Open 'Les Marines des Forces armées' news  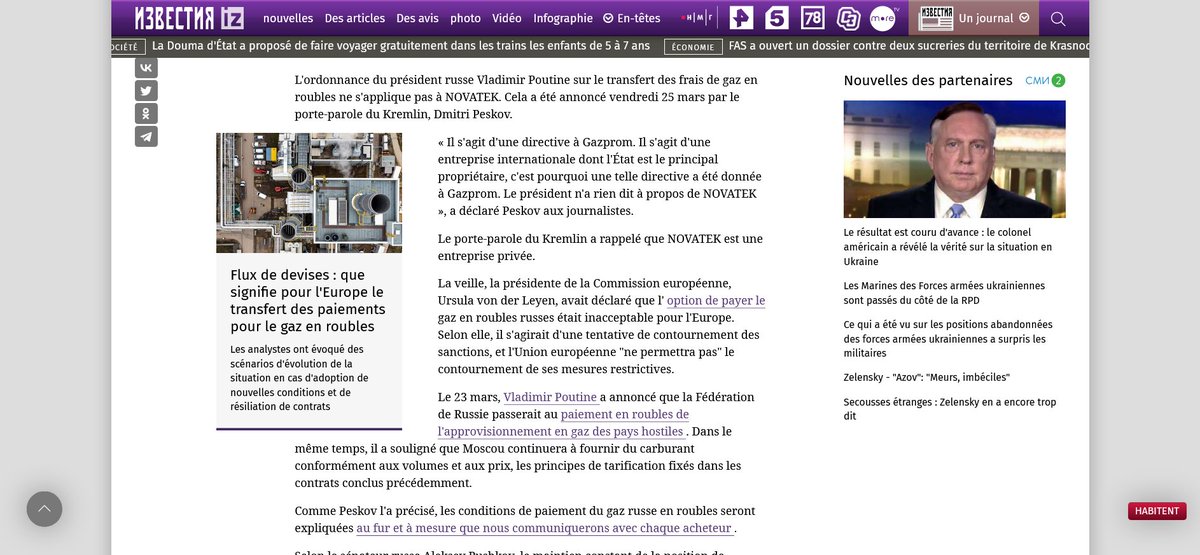click(944, 293)
